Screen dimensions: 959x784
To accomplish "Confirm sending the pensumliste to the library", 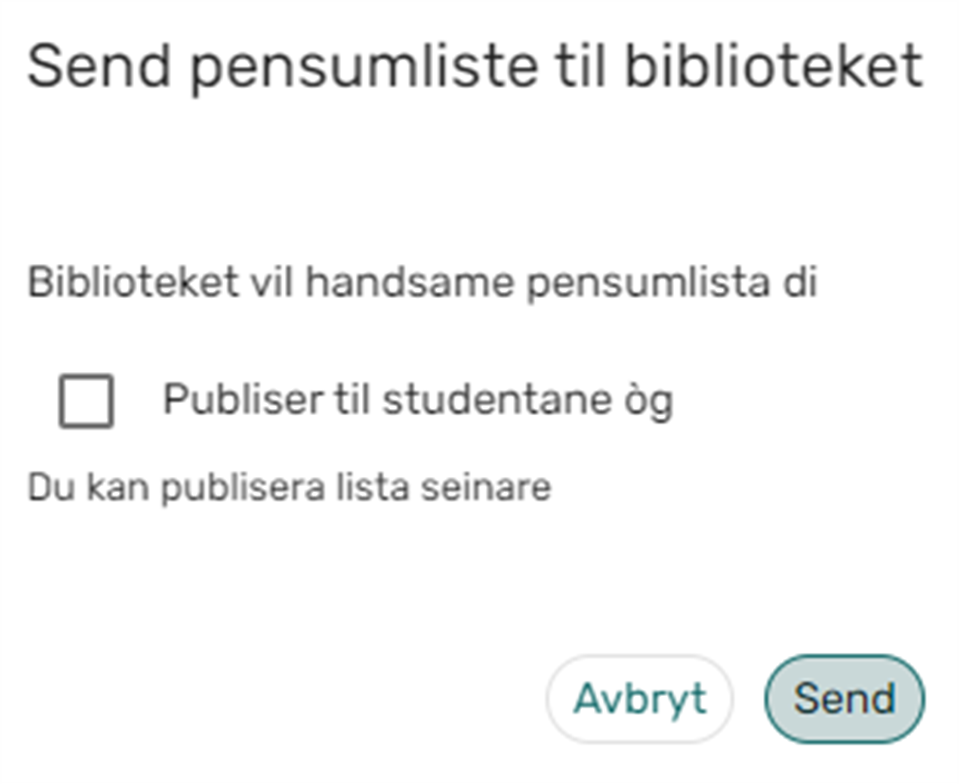I will (844, 699).
